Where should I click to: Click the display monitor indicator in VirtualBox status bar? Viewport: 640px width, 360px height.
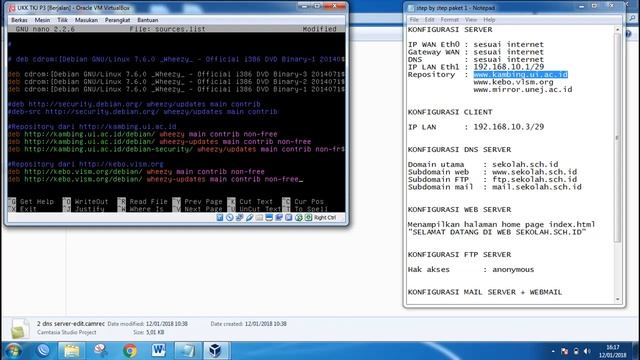pos(269,218)
